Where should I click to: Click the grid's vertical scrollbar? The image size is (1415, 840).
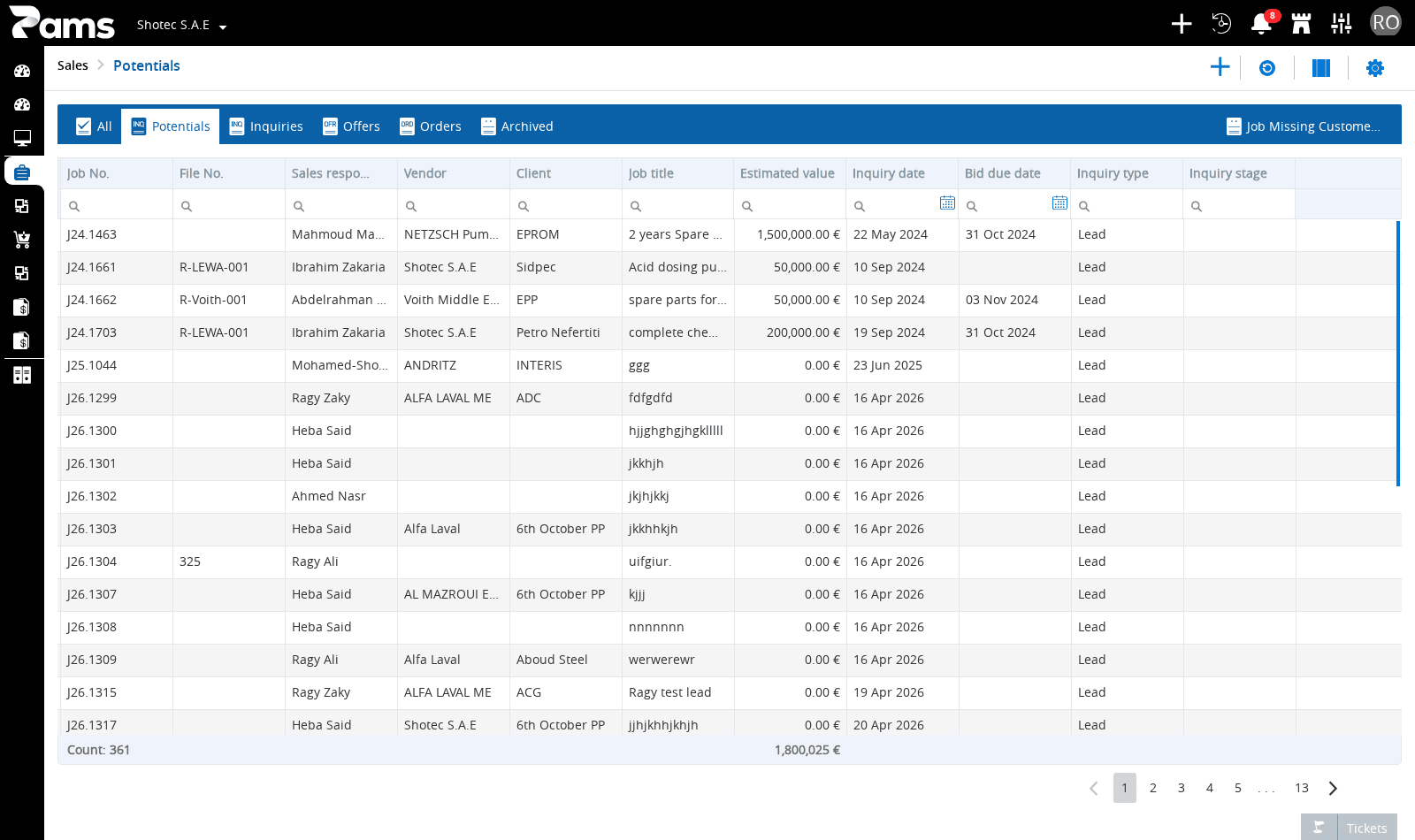click(x=1398, y=354)
